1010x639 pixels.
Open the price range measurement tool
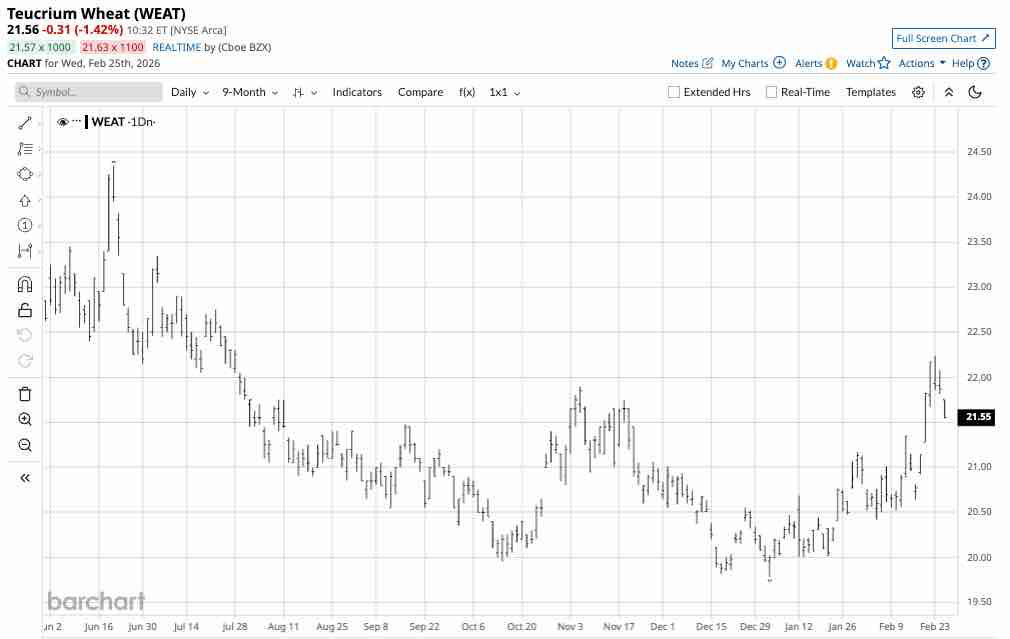click(x=24, y=251)
